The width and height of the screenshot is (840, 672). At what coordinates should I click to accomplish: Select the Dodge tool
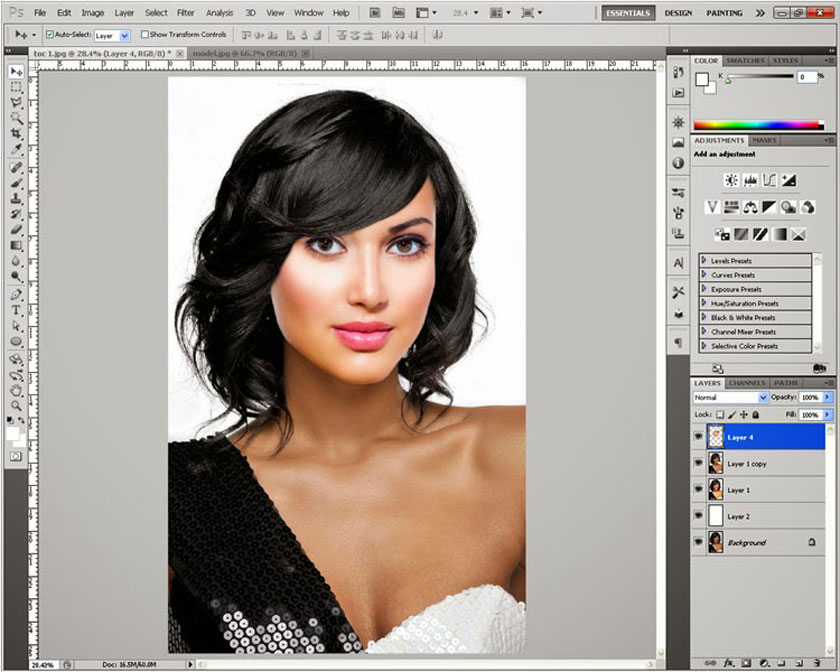tap(16, 276)
